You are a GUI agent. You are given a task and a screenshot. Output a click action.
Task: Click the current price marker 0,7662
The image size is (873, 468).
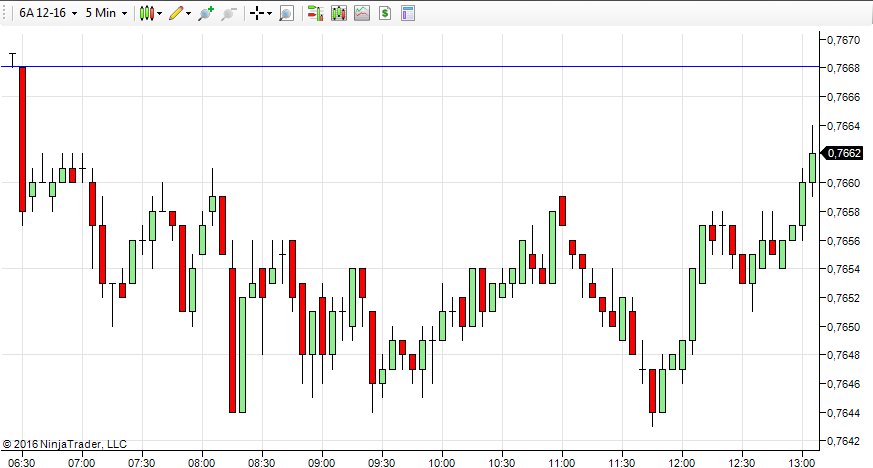pyautogui.click(x=843, y=153)
